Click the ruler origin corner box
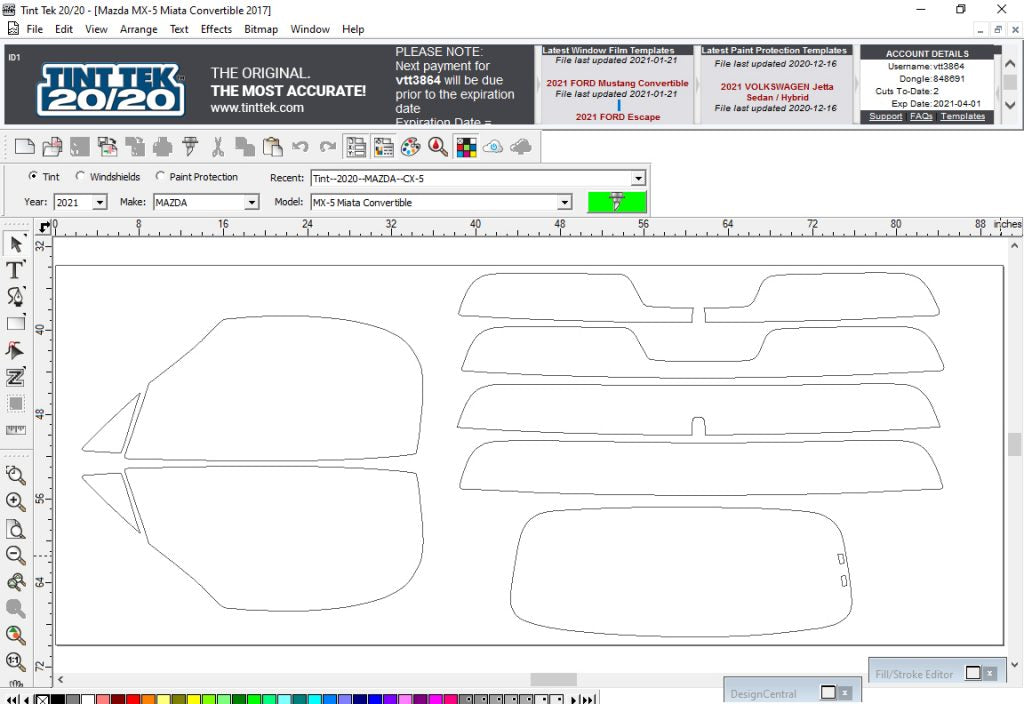 (x=43, y=226)
